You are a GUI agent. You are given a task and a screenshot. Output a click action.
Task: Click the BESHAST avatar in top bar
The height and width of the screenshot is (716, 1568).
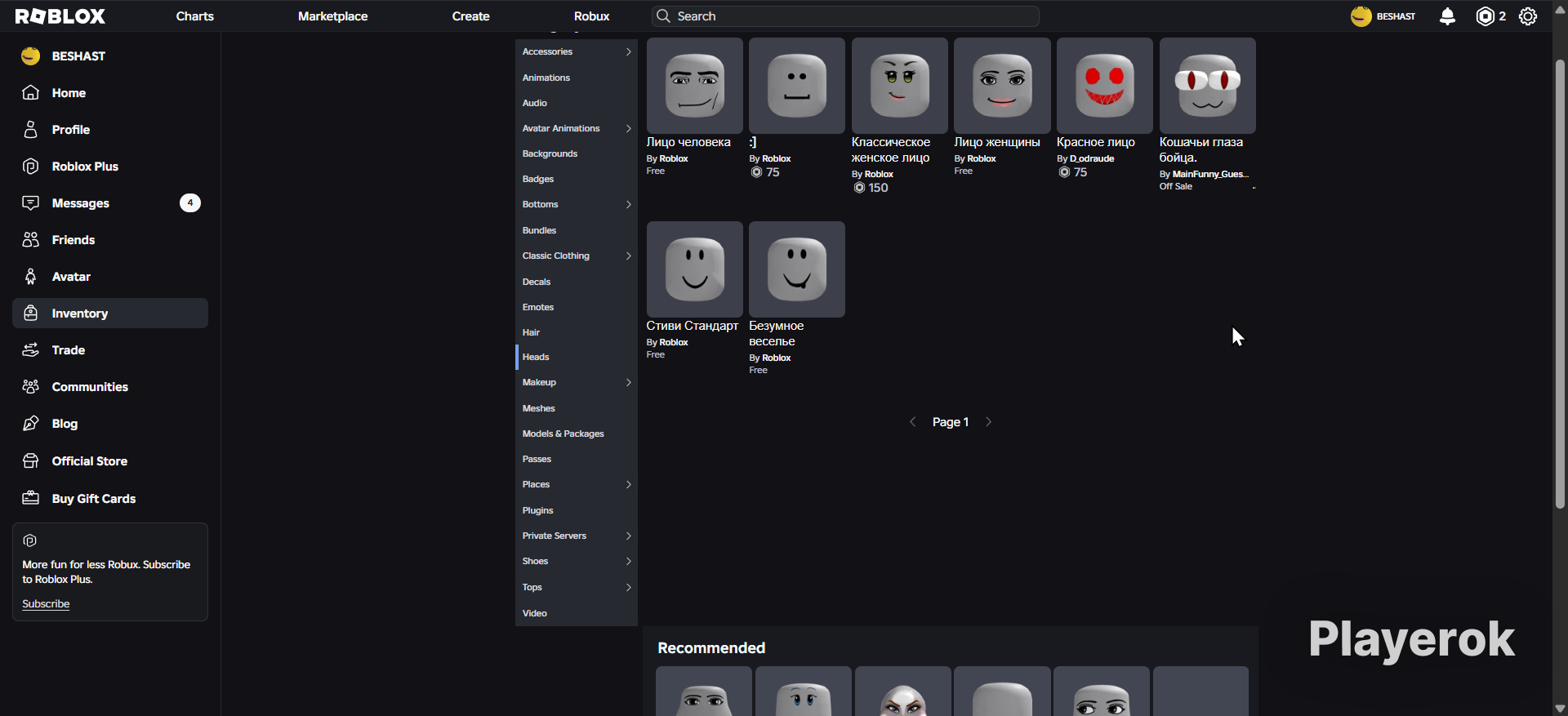1361,16
